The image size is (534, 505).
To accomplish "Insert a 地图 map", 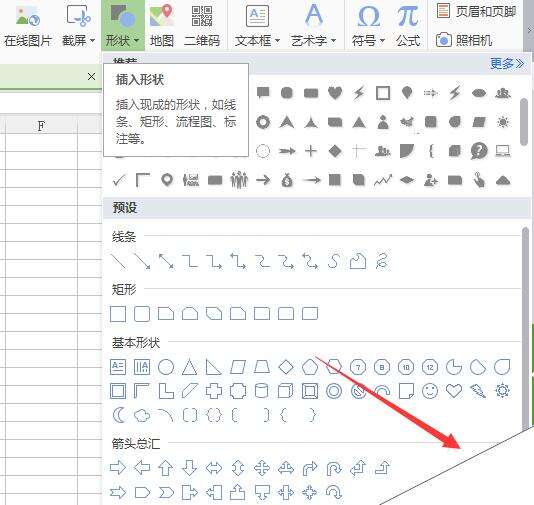I will point(162,27).
